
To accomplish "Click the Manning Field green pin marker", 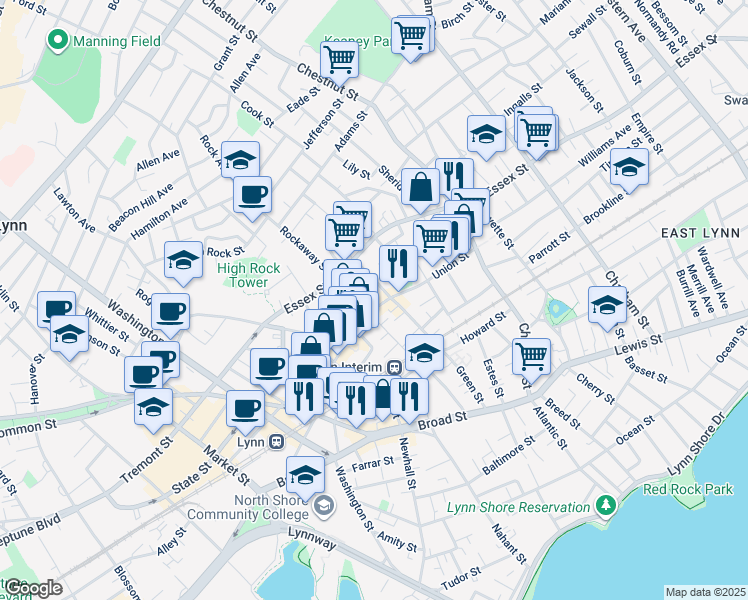I will click(57, 41).
